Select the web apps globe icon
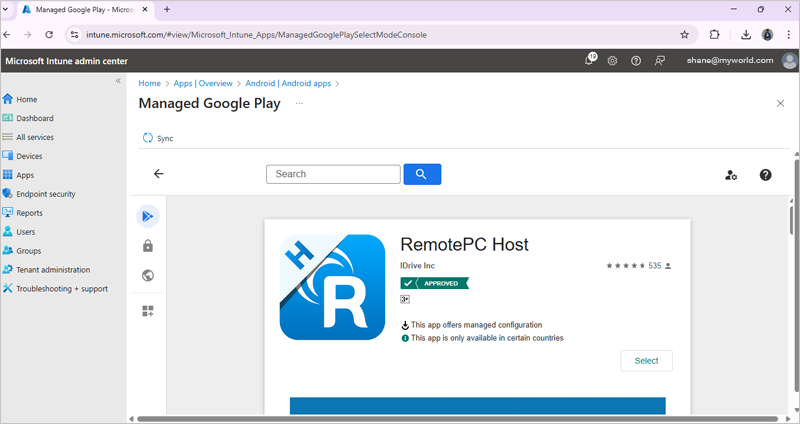Viewport: 800px width, 424px height. click(x=148, y=276)
